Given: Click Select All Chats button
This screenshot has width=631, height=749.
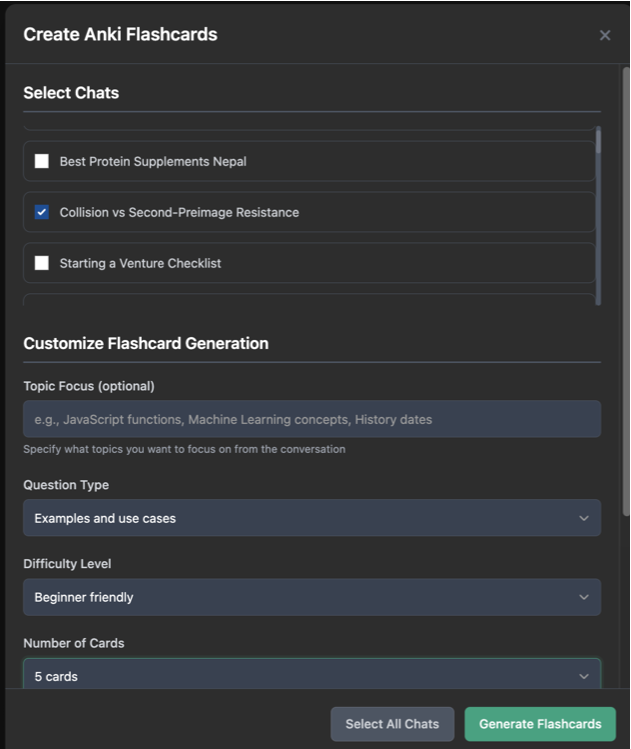Looking at the screenshot, I should (x=392, y=724).
